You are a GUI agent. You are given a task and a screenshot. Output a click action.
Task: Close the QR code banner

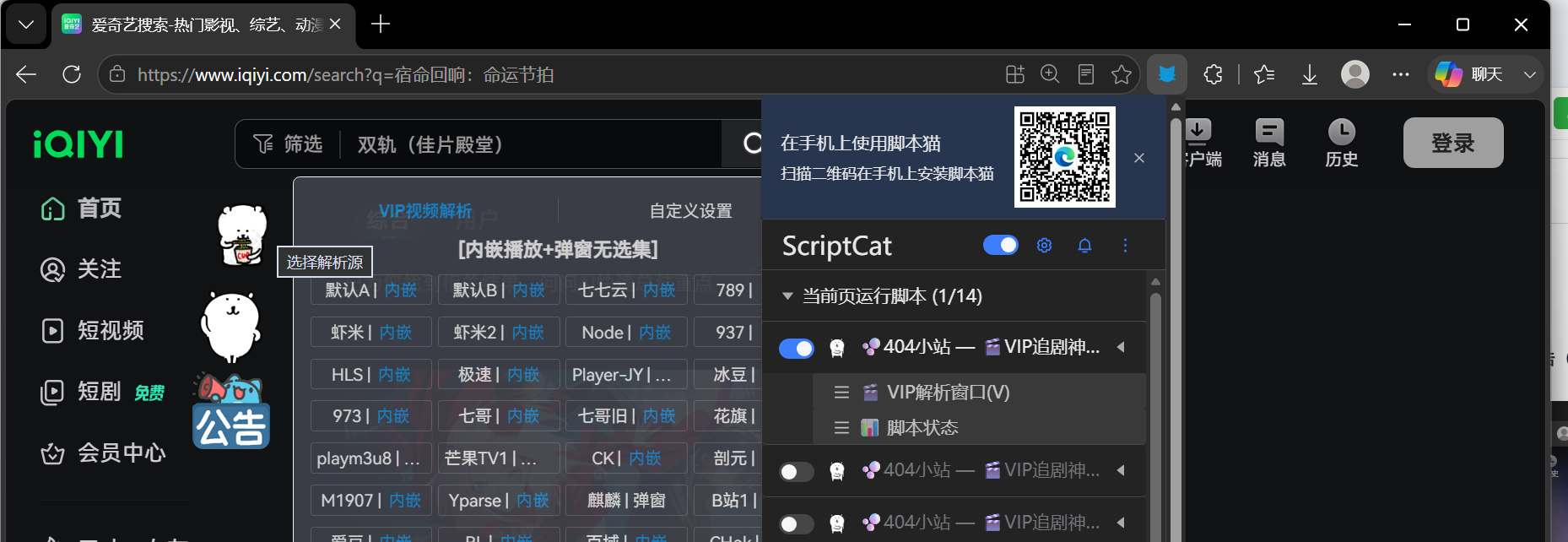pos(1139,158)
